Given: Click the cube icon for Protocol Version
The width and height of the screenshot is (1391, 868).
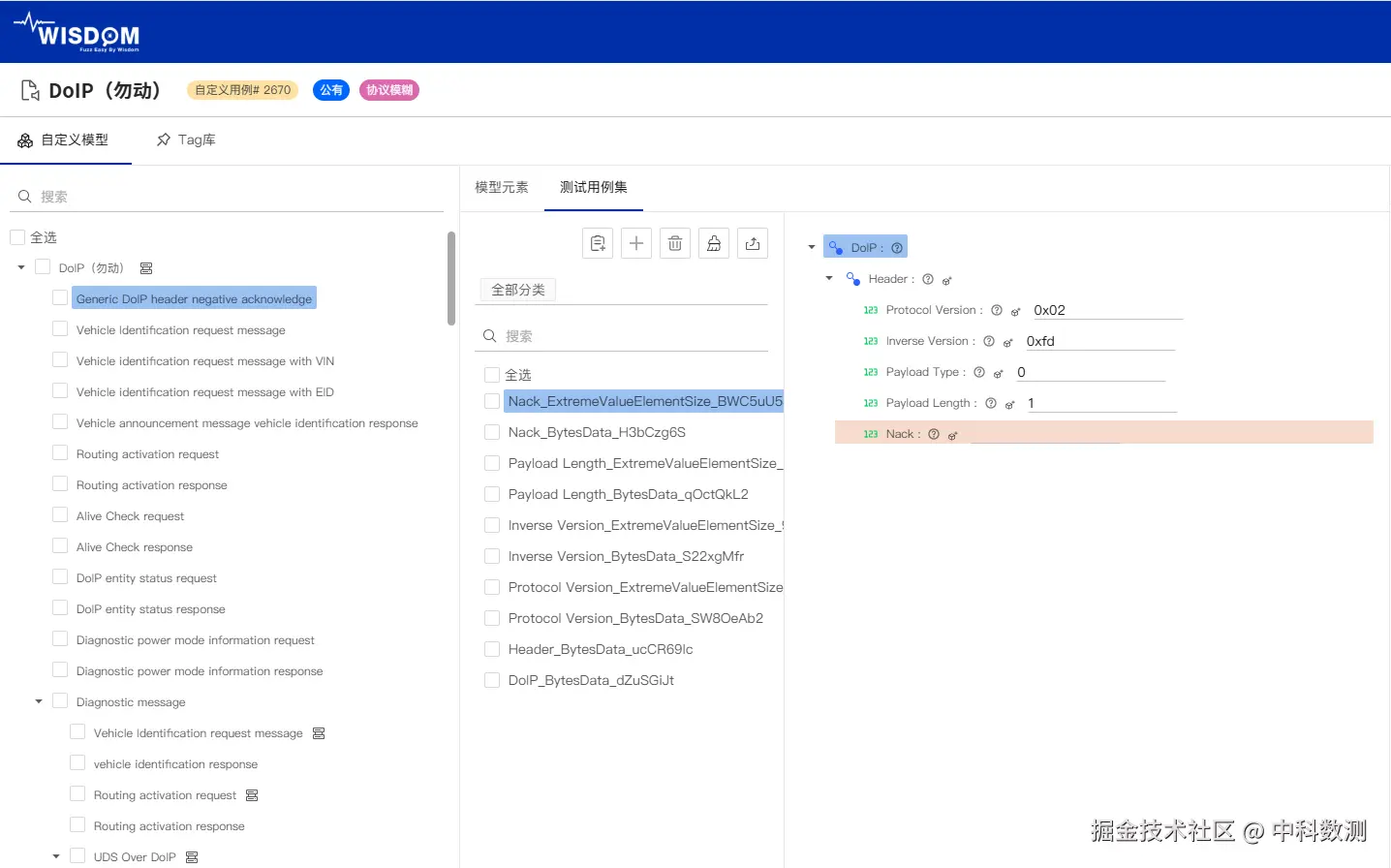Looking at the screenshot, I should (1016, 311).
